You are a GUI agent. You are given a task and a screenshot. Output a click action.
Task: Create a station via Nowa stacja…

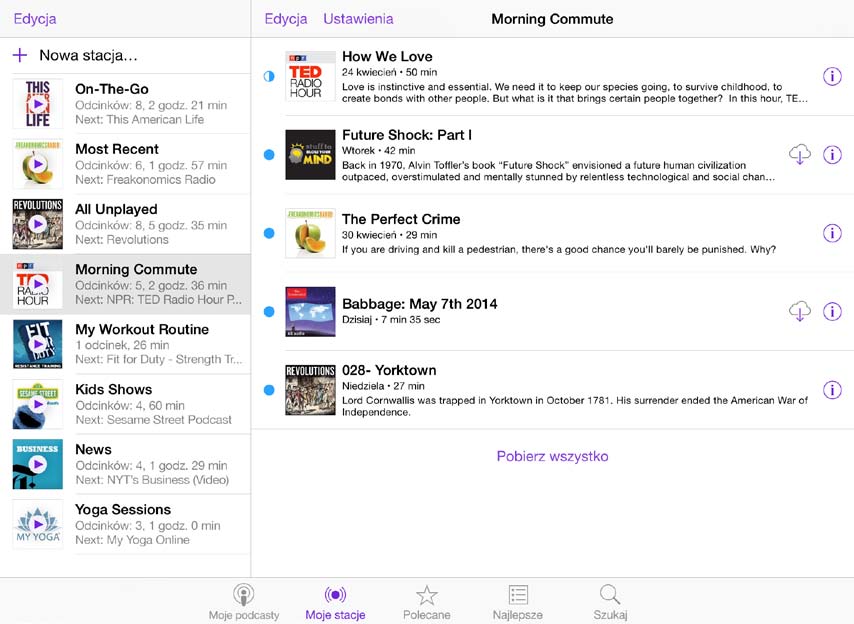88,55
